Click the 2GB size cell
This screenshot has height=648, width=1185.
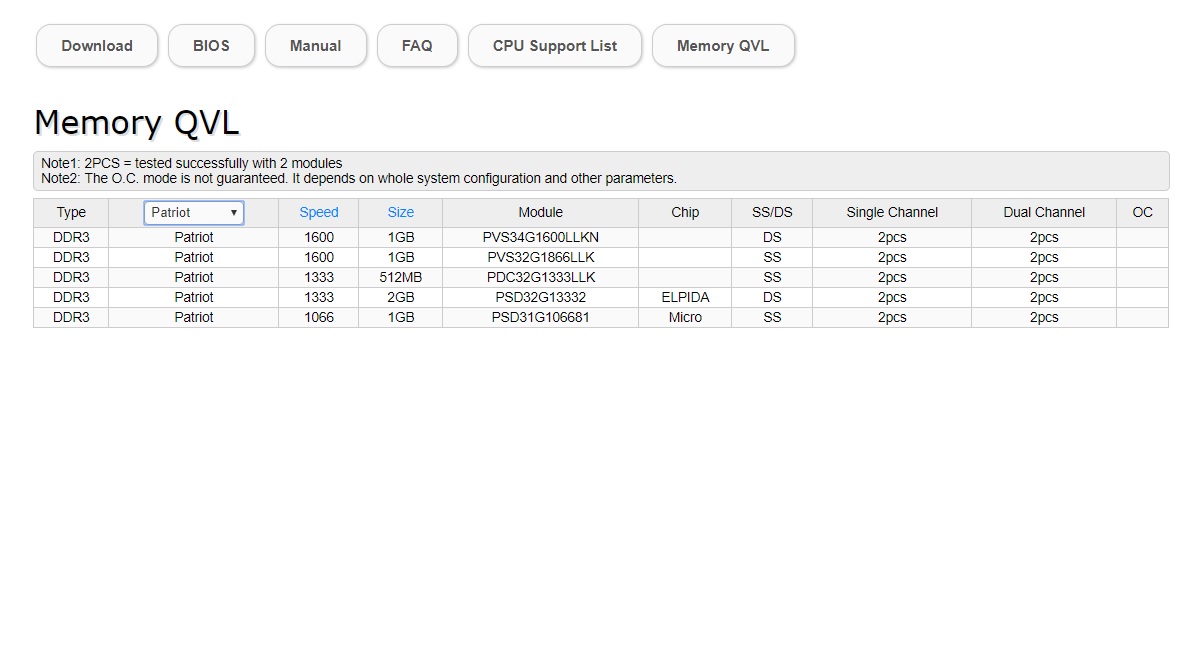tap(401, 297)
